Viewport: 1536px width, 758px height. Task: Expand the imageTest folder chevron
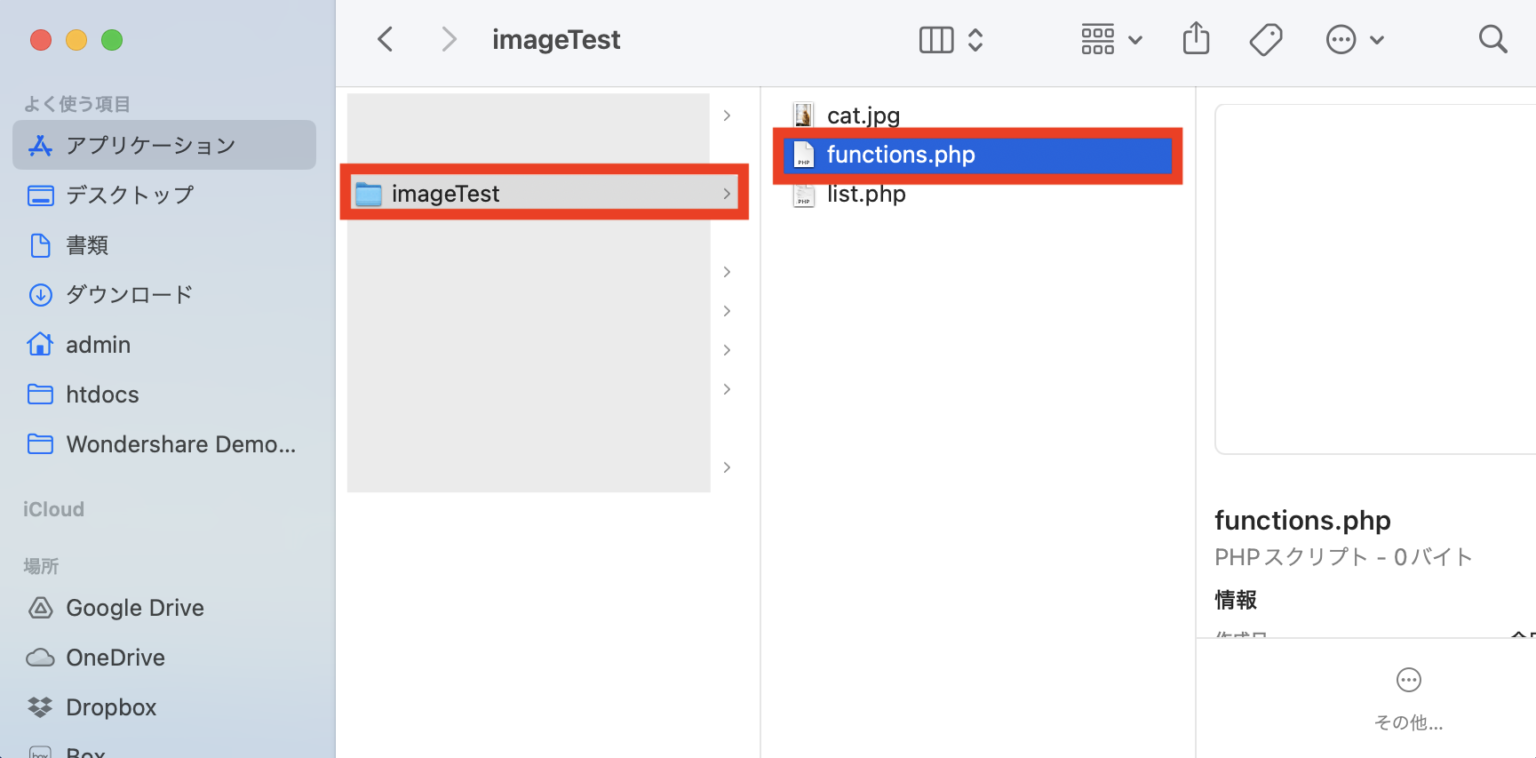tap(727, 194)
